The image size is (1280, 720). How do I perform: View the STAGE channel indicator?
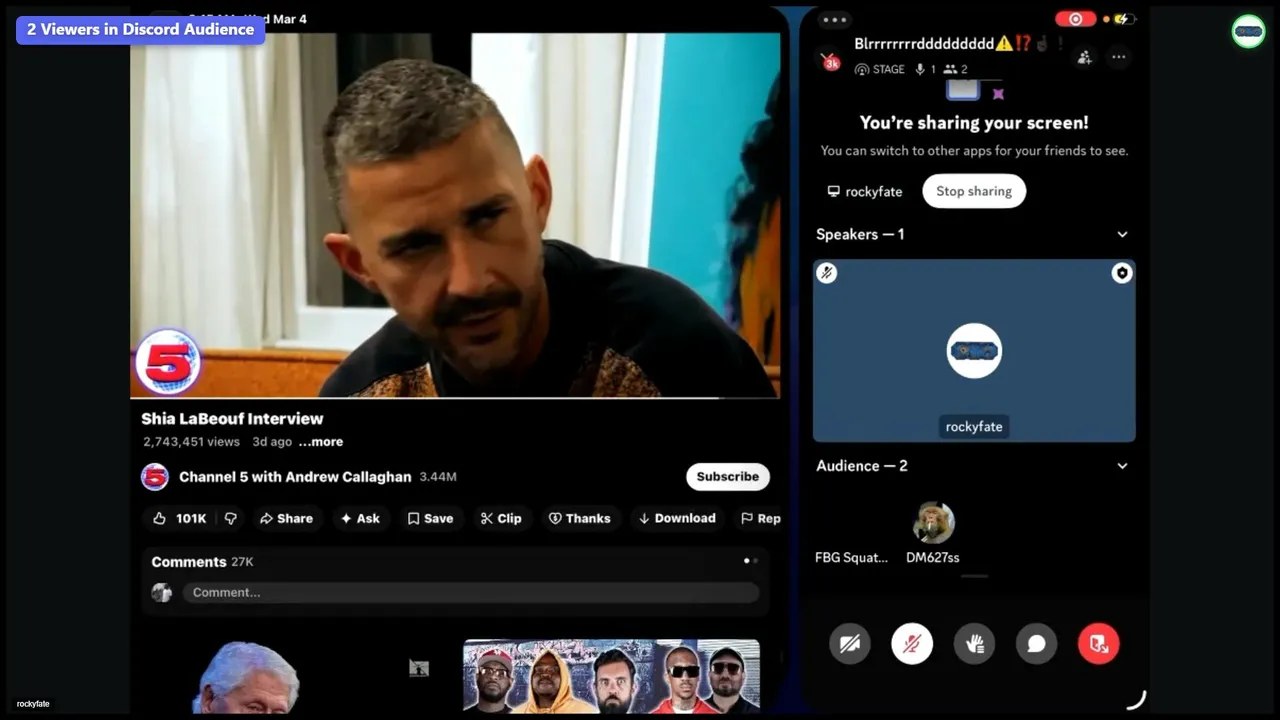pos(879,69)
